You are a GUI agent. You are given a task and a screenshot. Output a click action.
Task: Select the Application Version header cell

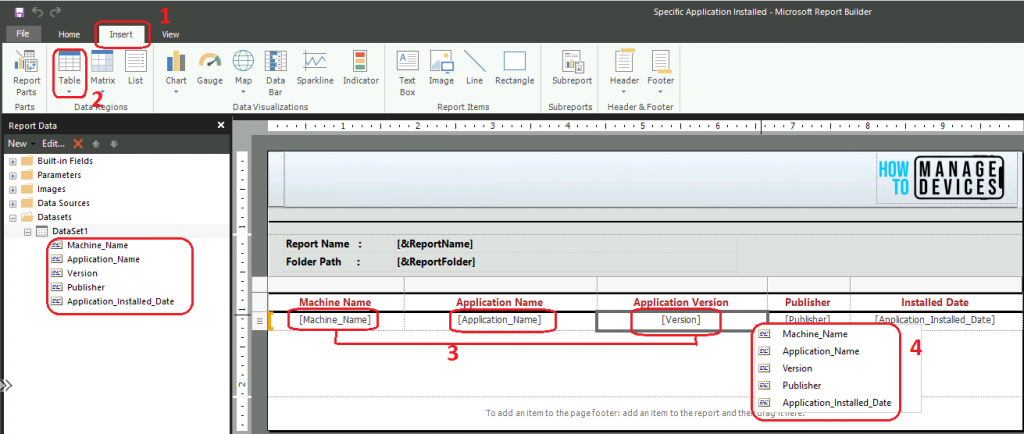[x=681, y=302]
